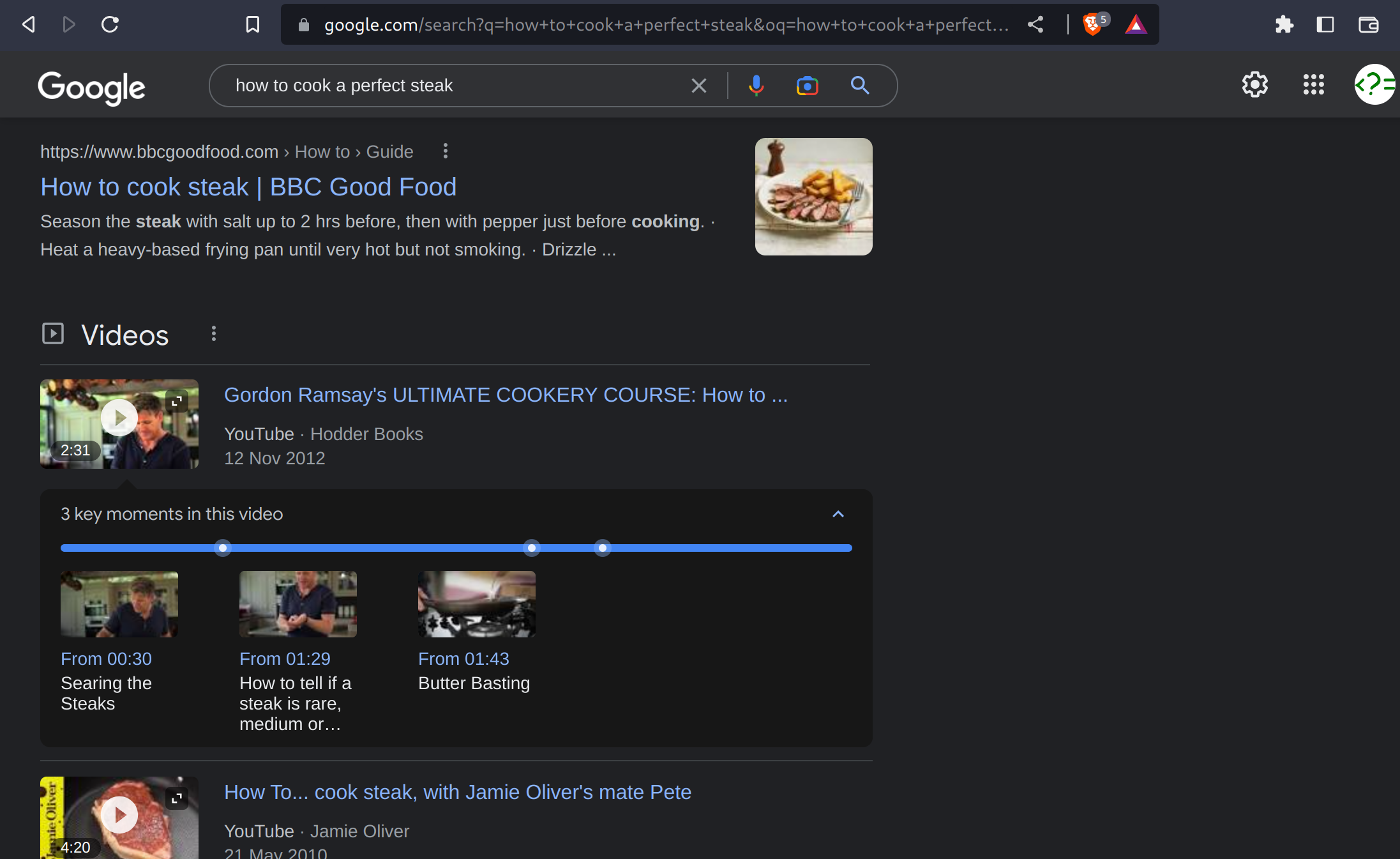Open the BBC Good Food result options menu

[445, 151]
